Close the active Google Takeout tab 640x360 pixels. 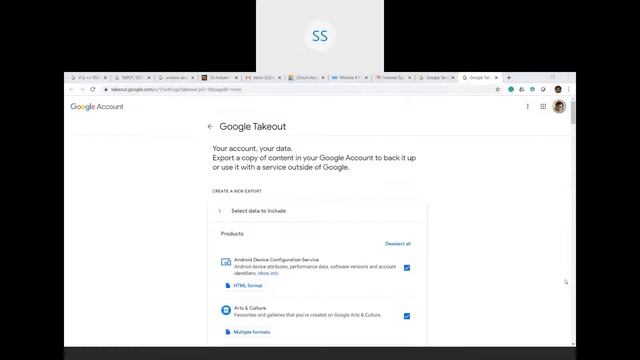496,78
